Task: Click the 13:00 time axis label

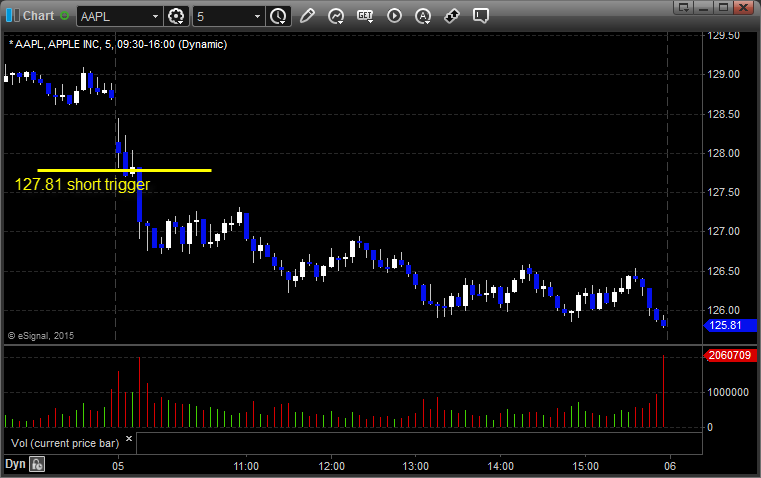Action: [x=416, y=466]
